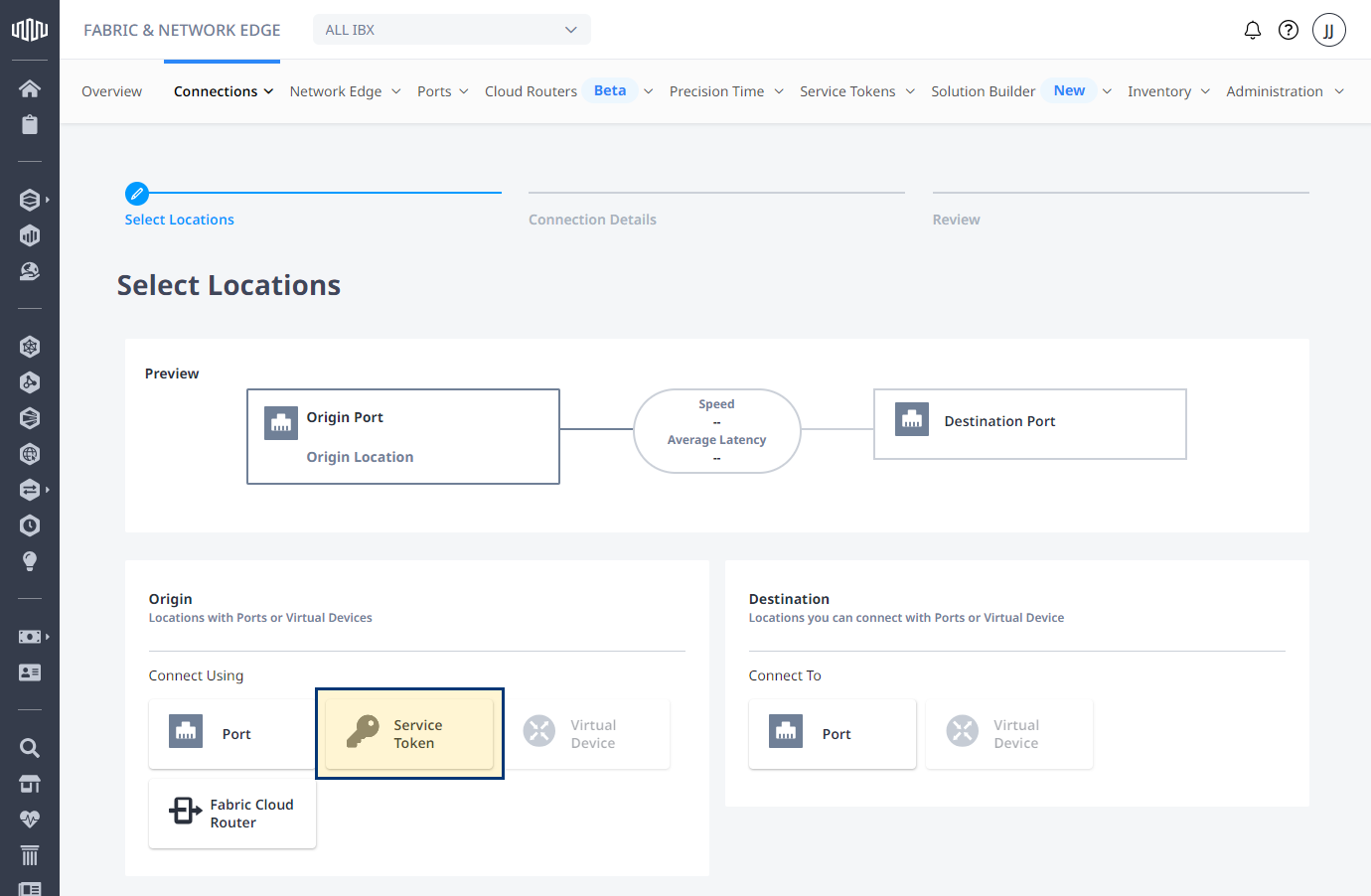Expand the Service Tokens chevron
Screen dimensions: 1371x896
(910, 91)
